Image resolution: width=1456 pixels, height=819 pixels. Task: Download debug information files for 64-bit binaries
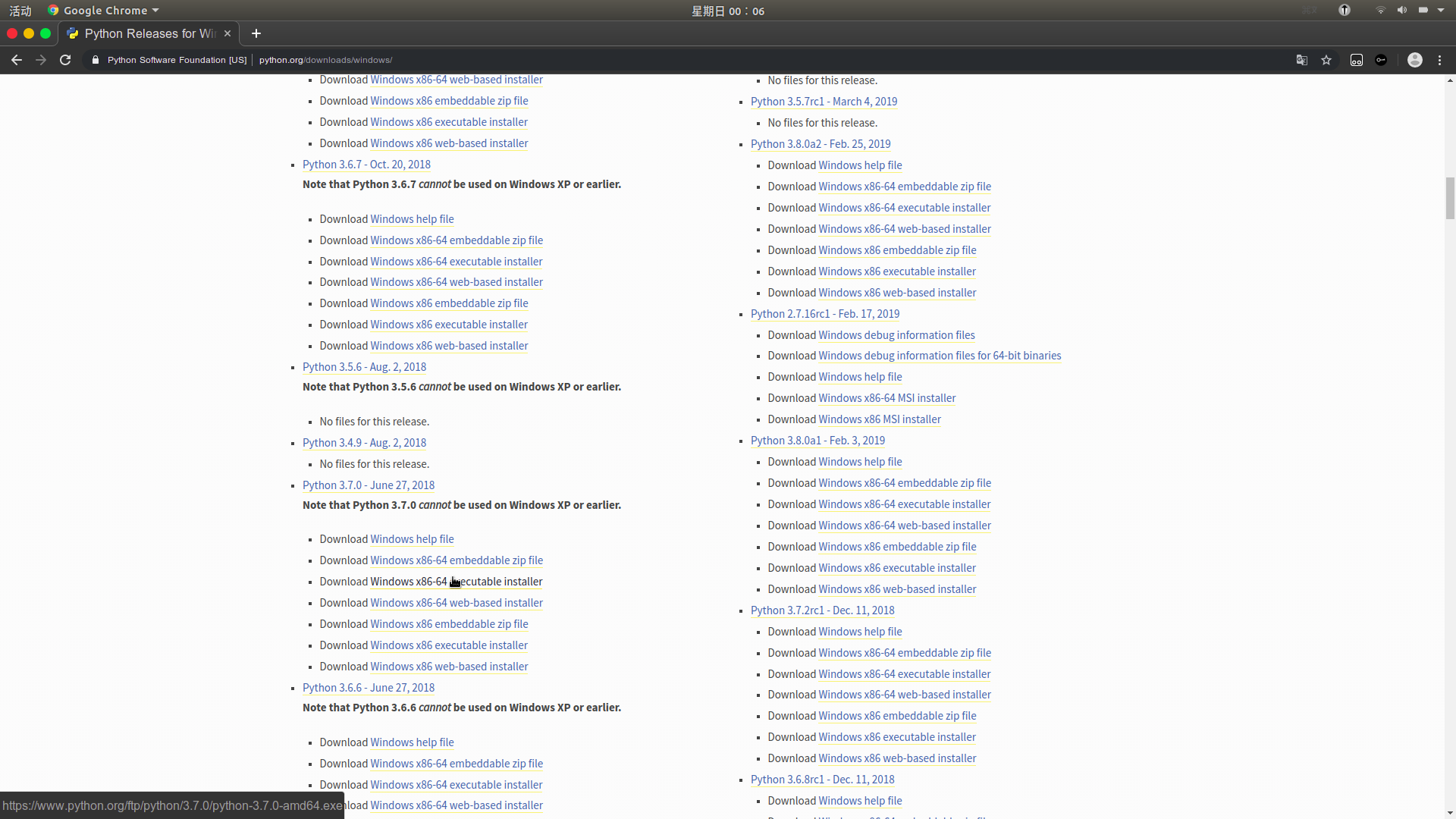[x=940, y=356]
